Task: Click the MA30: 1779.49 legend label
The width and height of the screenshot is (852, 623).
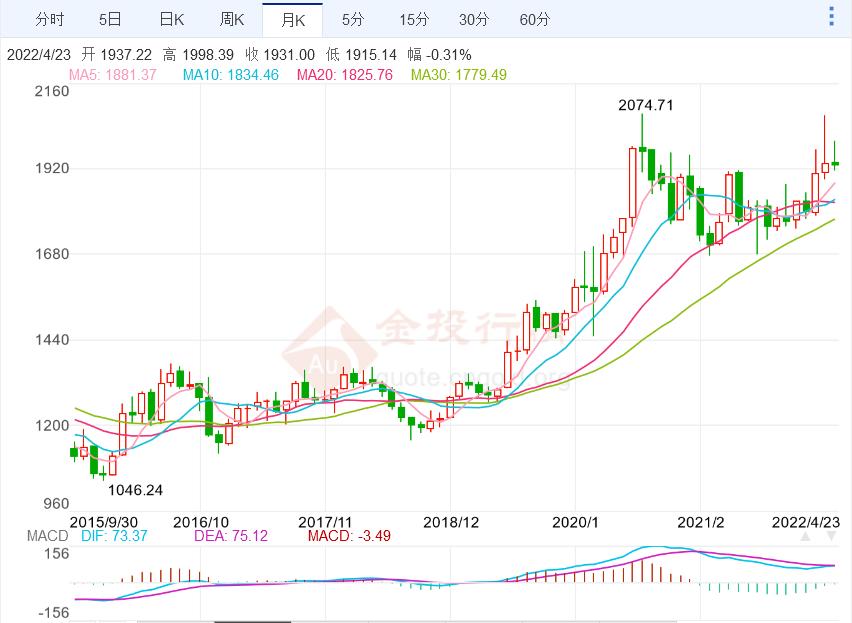Action: [x=459, y=74]
